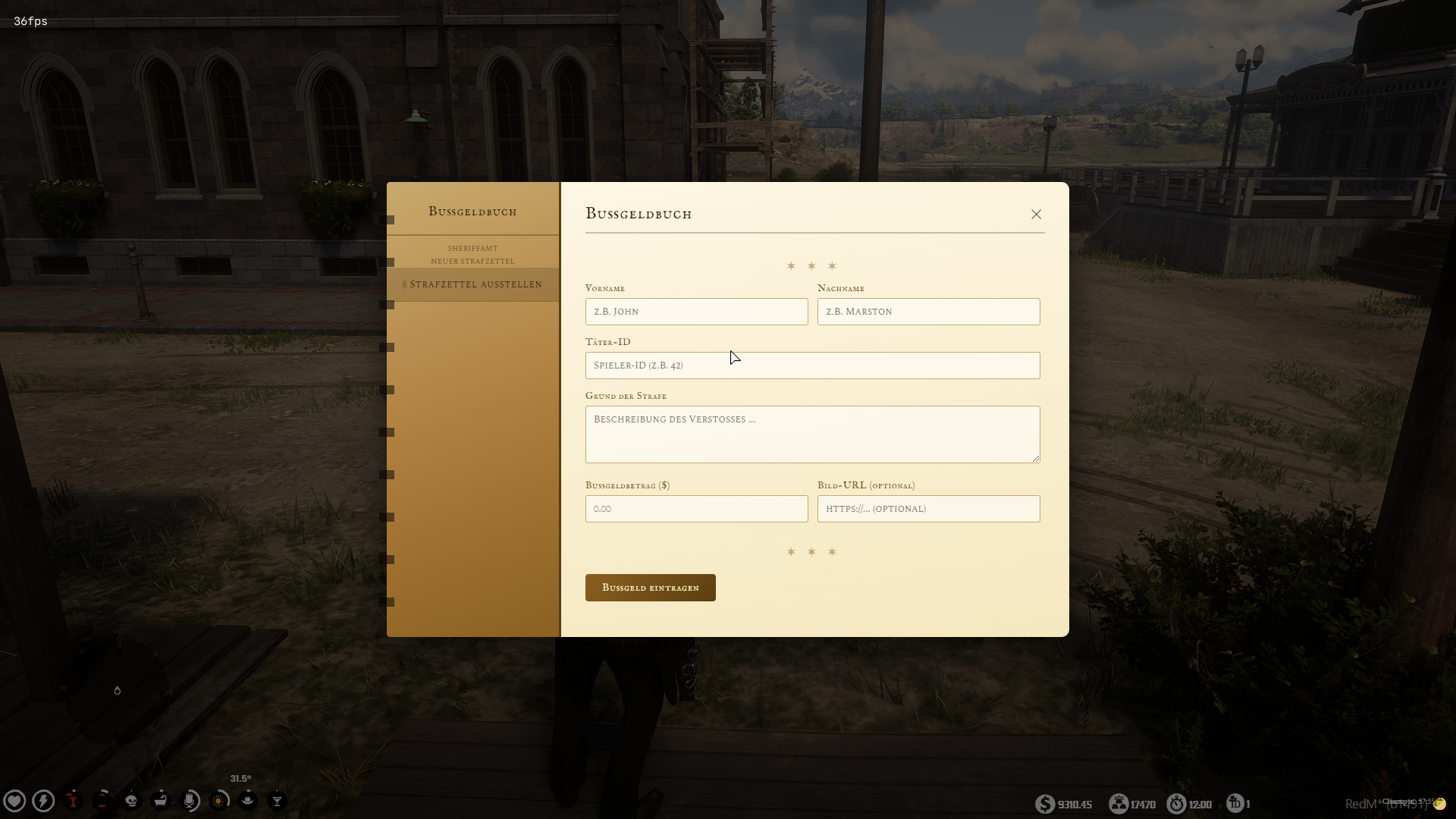Image resolution: width=1456 pixels, height=819 pixels.
Task: Click the Nachname input field
Action: click(x=928, y=312)
